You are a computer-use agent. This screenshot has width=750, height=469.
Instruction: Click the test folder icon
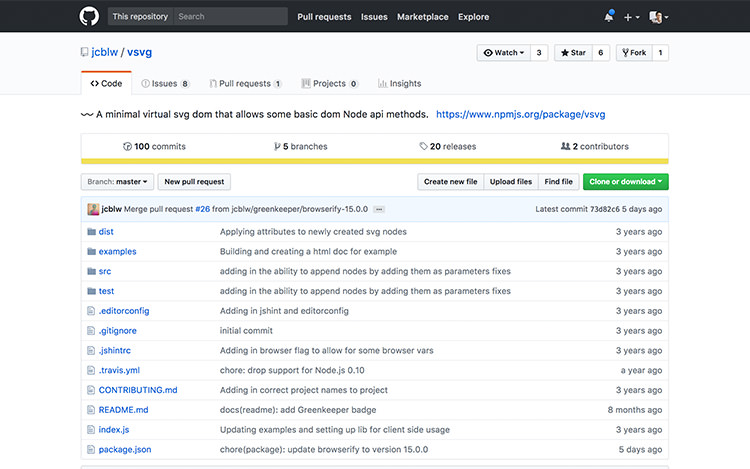(91, 291)
